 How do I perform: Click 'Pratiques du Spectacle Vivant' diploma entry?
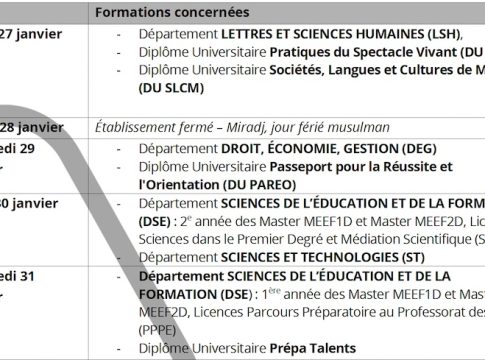pos(363,52)
